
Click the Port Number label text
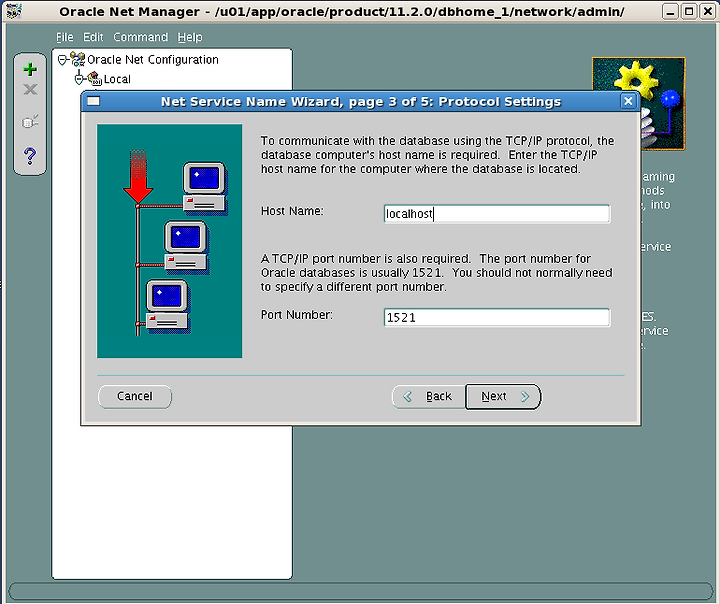click(x=297, y=315)
